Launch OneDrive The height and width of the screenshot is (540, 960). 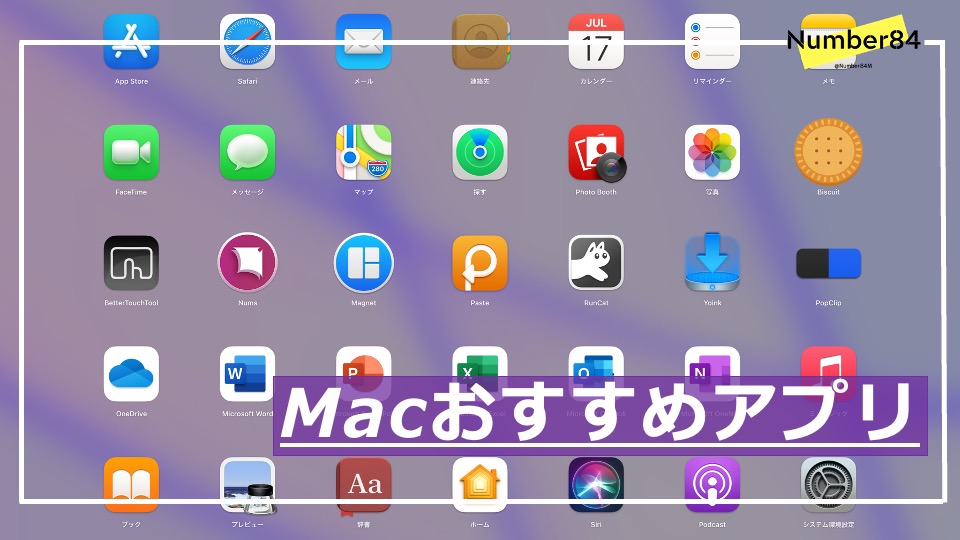click(x=131, y=374)
